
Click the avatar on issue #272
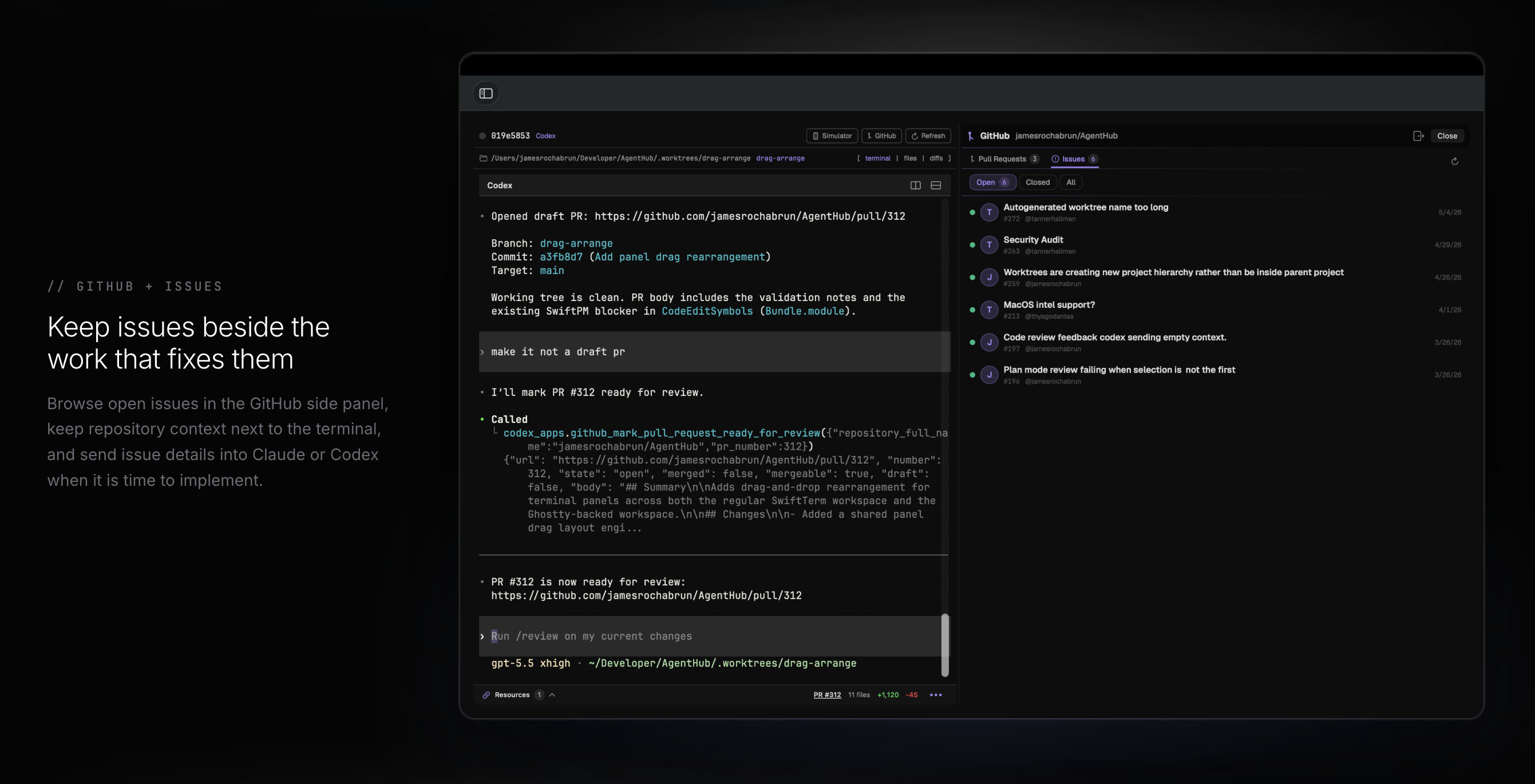click(989, 213)
